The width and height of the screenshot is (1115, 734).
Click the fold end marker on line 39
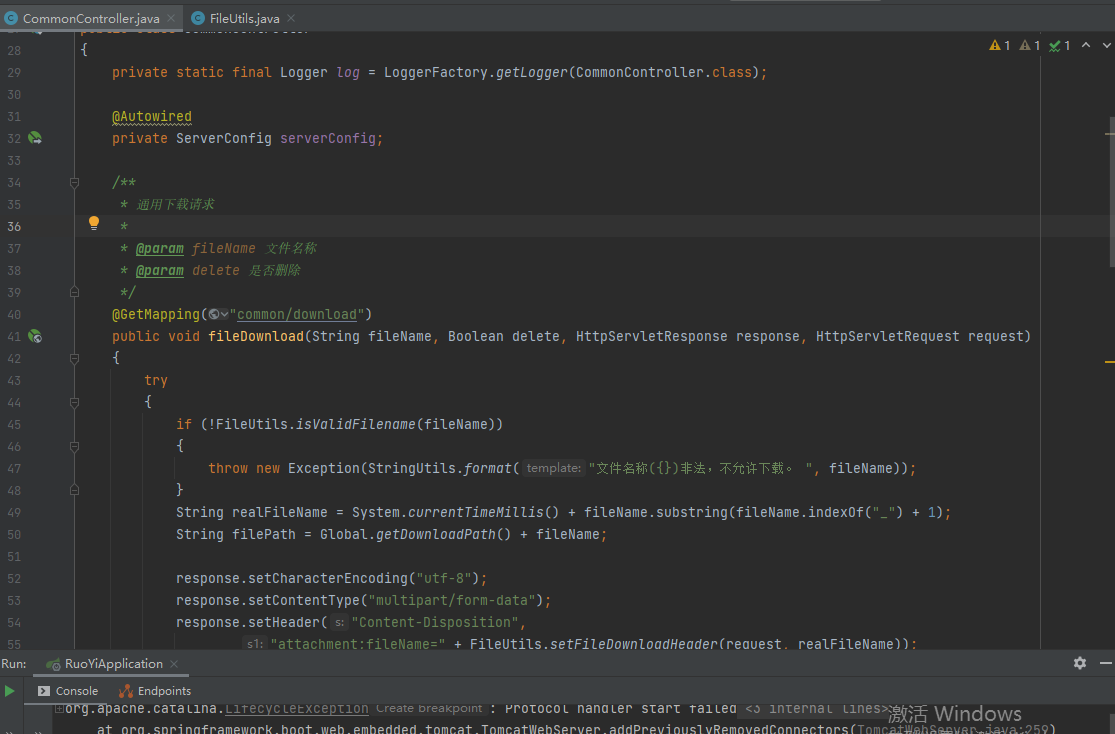[x=74, y=292]
